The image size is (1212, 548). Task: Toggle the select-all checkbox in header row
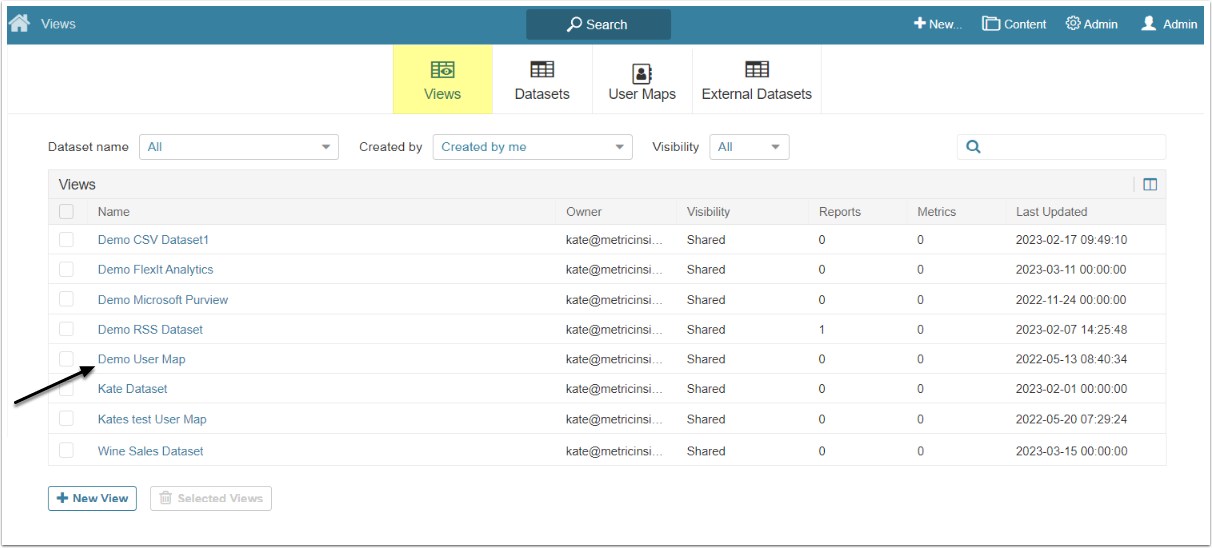pos(66,211)
